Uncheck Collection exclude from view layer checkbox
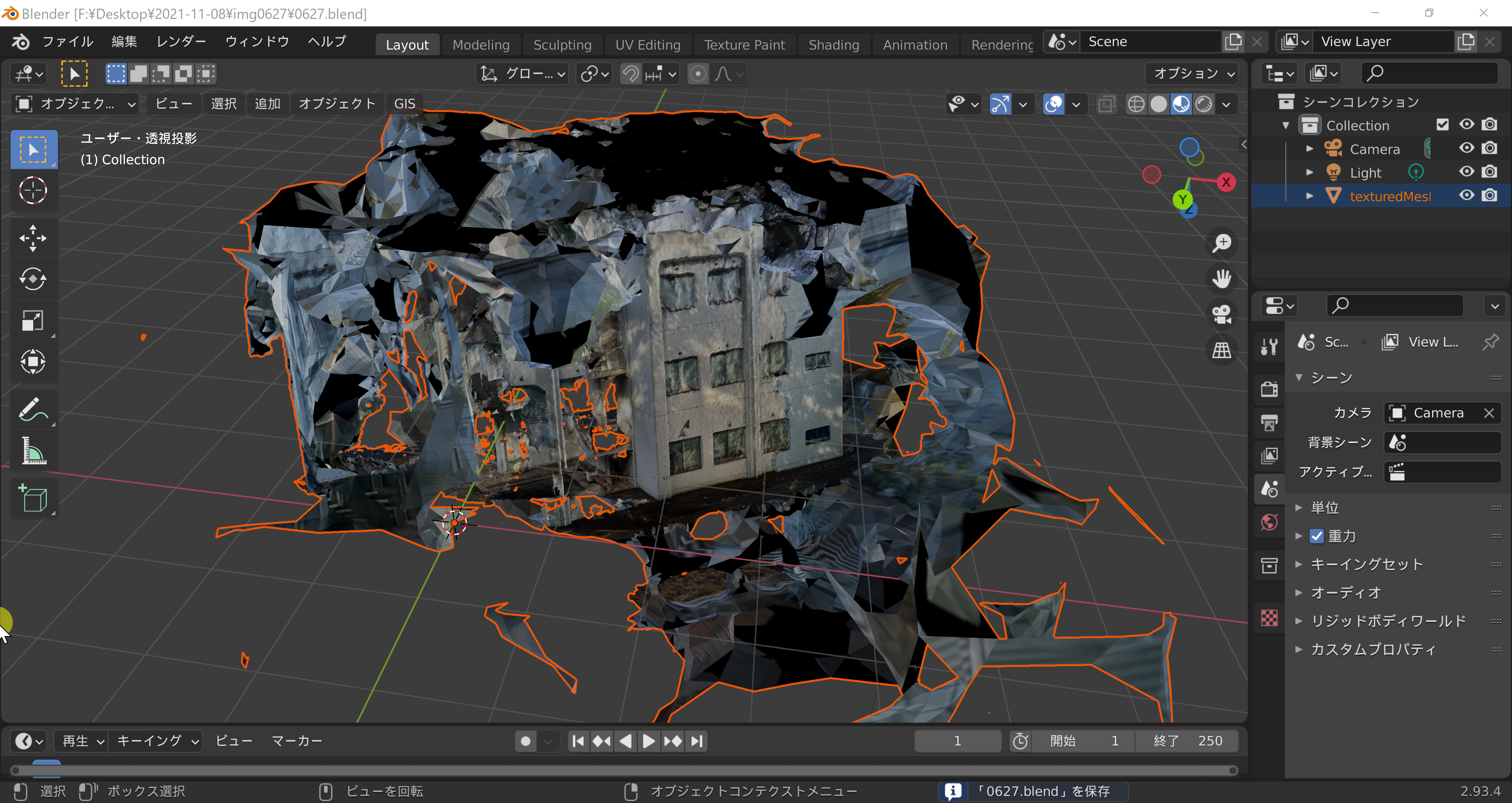Image resolution: width=1512 pixels, height=803 pixels. (x=1442, y=124)
